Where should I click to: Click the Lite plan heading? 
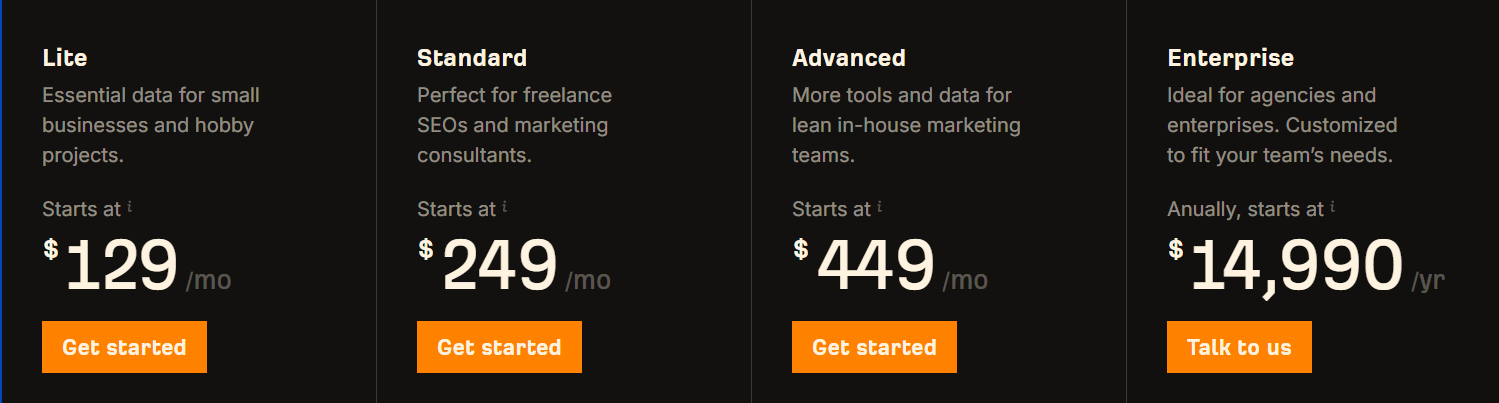[x=65, y=58]
